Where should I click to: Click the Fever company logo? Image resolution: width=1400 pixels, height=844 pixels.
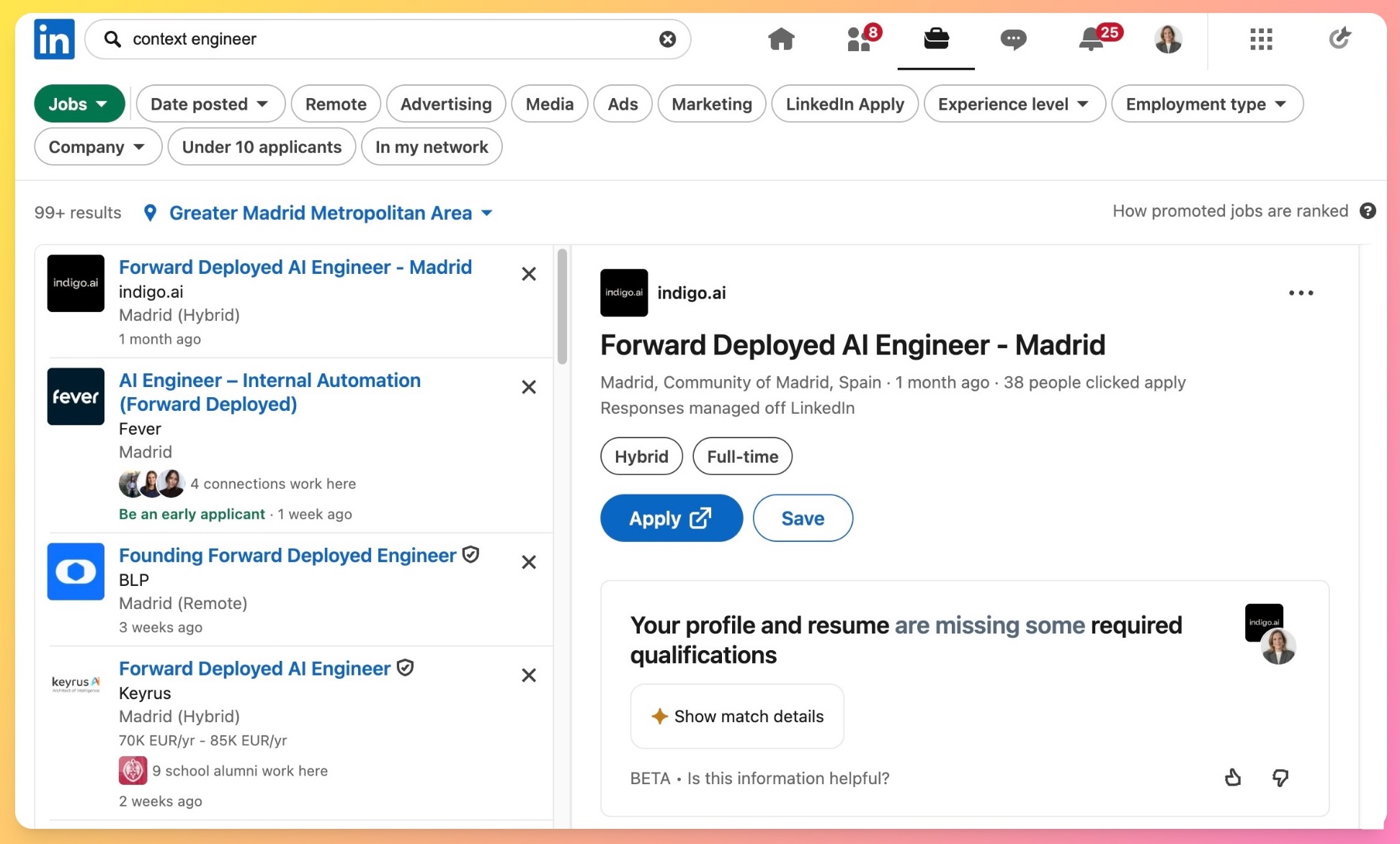pos(76,396)
